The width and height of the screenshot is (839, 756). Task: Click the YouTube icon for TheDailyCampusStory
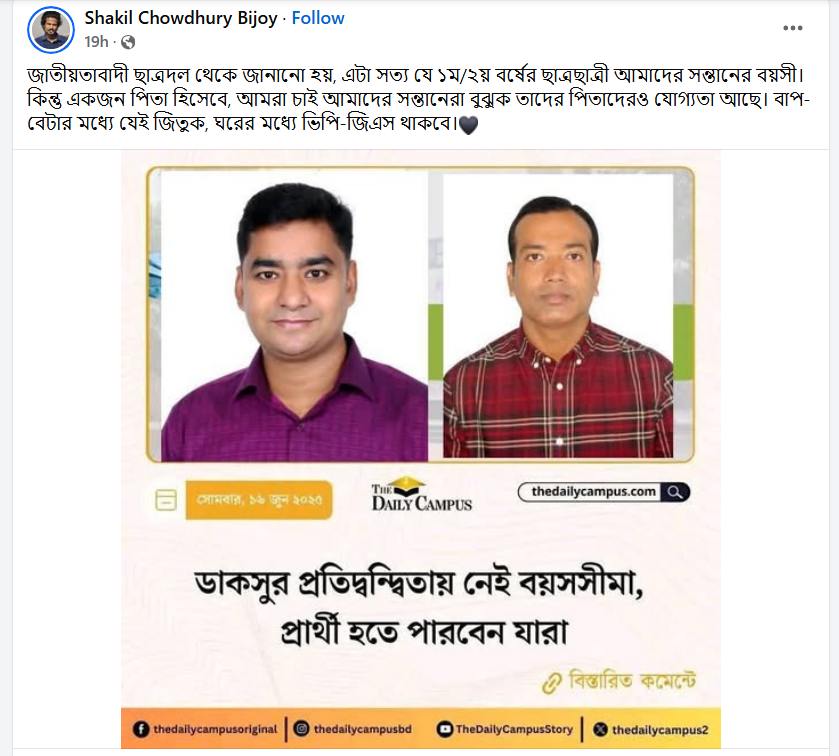tap(444, 729)
